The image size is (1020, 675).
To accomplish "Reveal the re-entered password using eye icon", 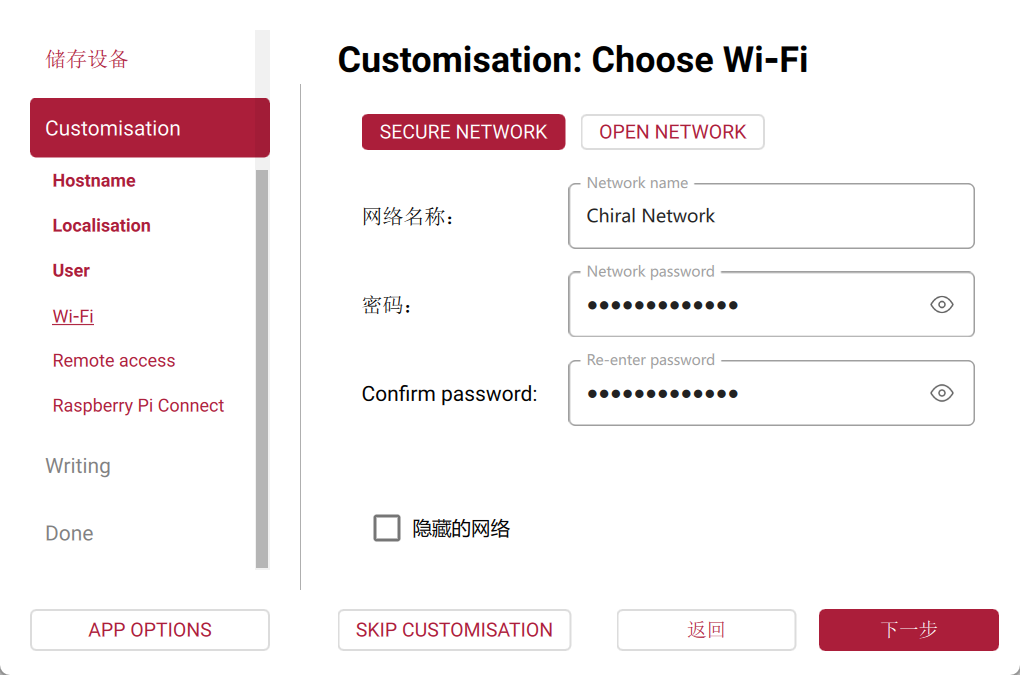I will [941, 393].
